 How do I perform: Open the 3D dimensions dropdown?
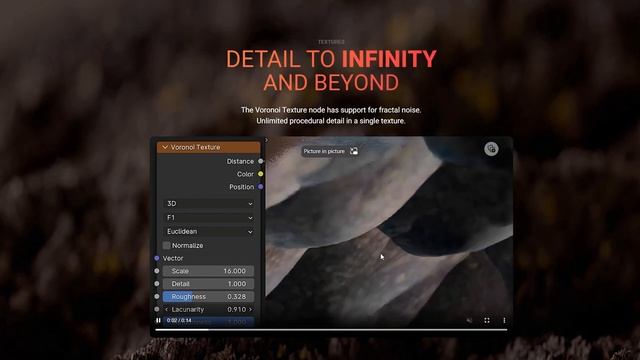209,203
